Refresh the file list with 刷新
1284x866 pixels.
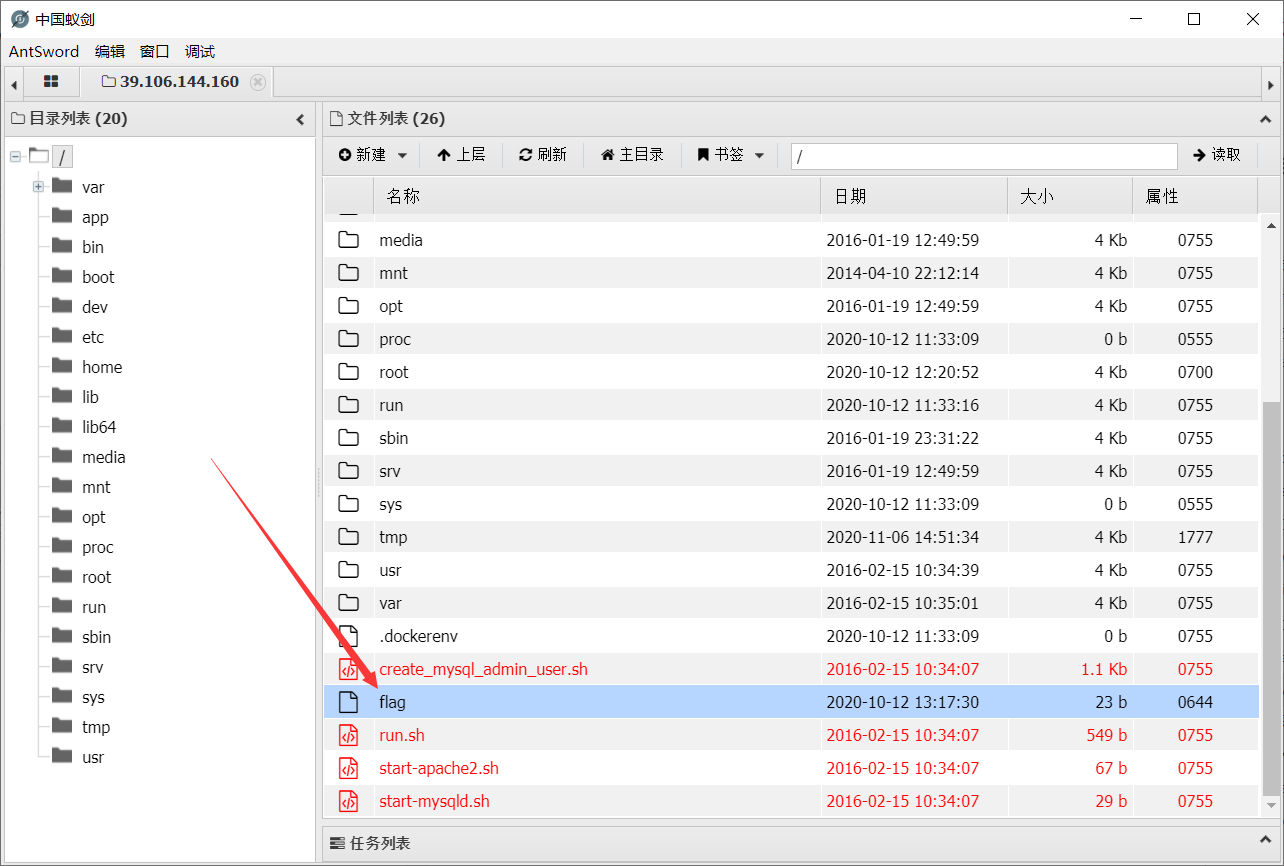tap(543, 155)
